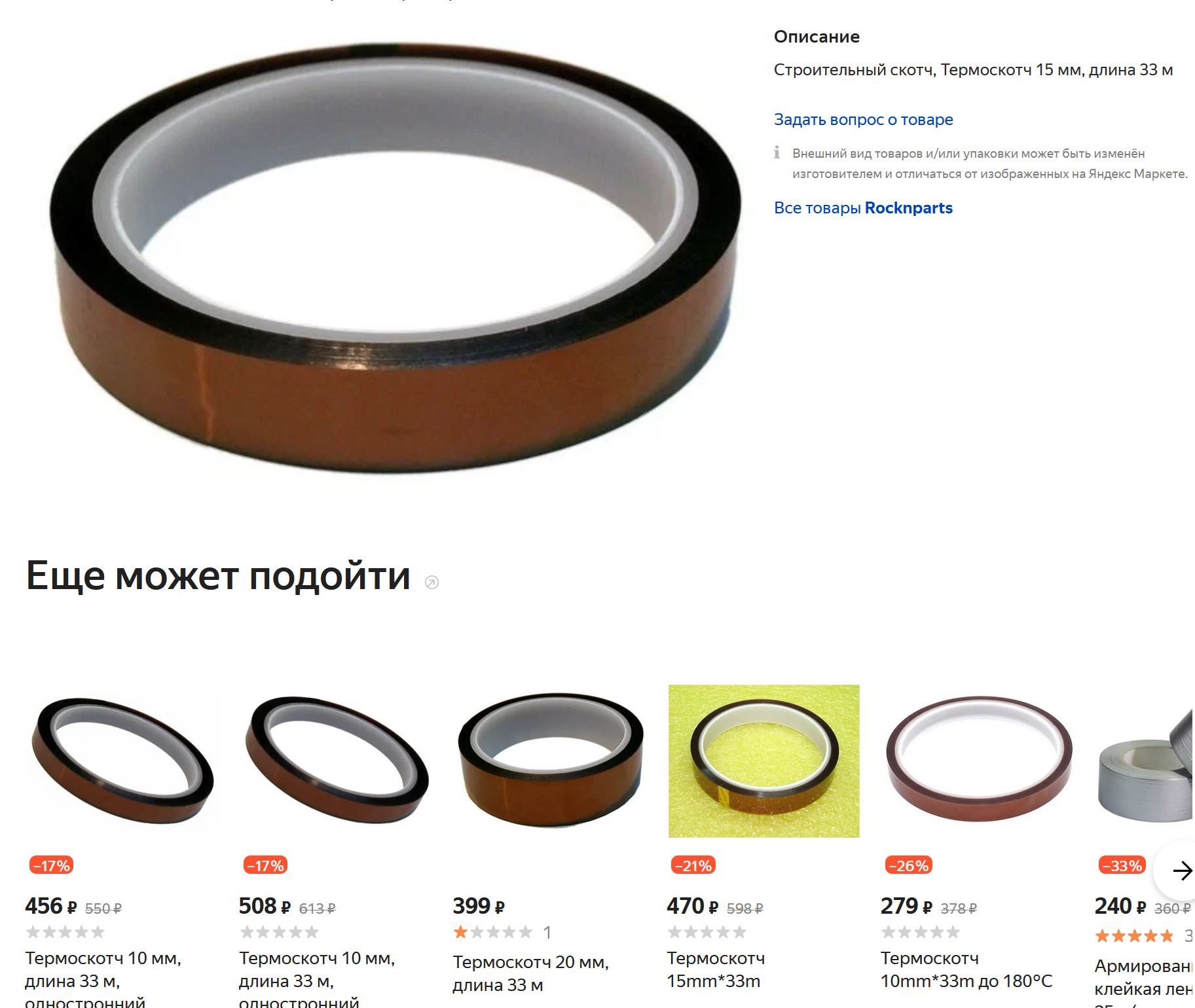Open the 508 ₽ tape product thumbnail

pyautogui.click(x=337, y=761)
